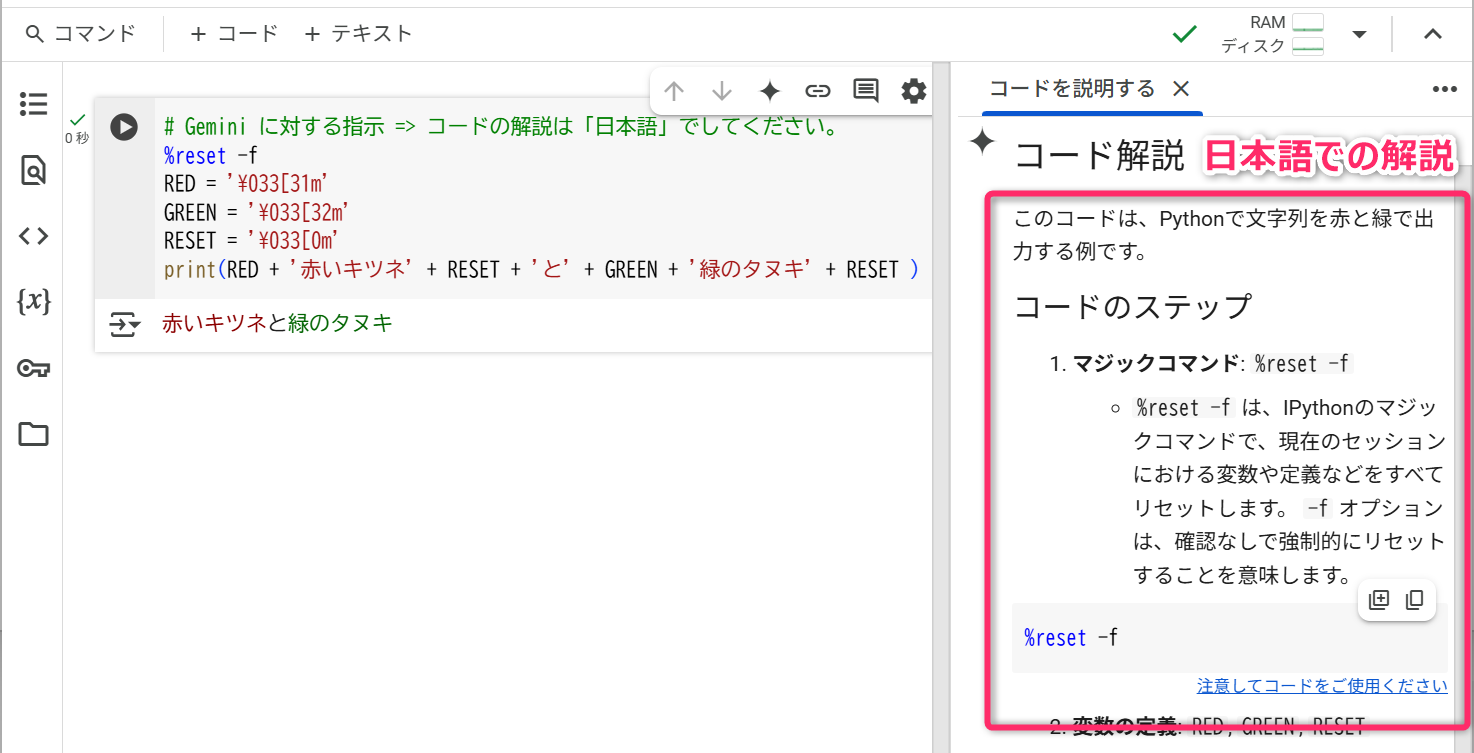Open the variables {x} panel
Screen dimensions: 1474x753
click(33, 301)
